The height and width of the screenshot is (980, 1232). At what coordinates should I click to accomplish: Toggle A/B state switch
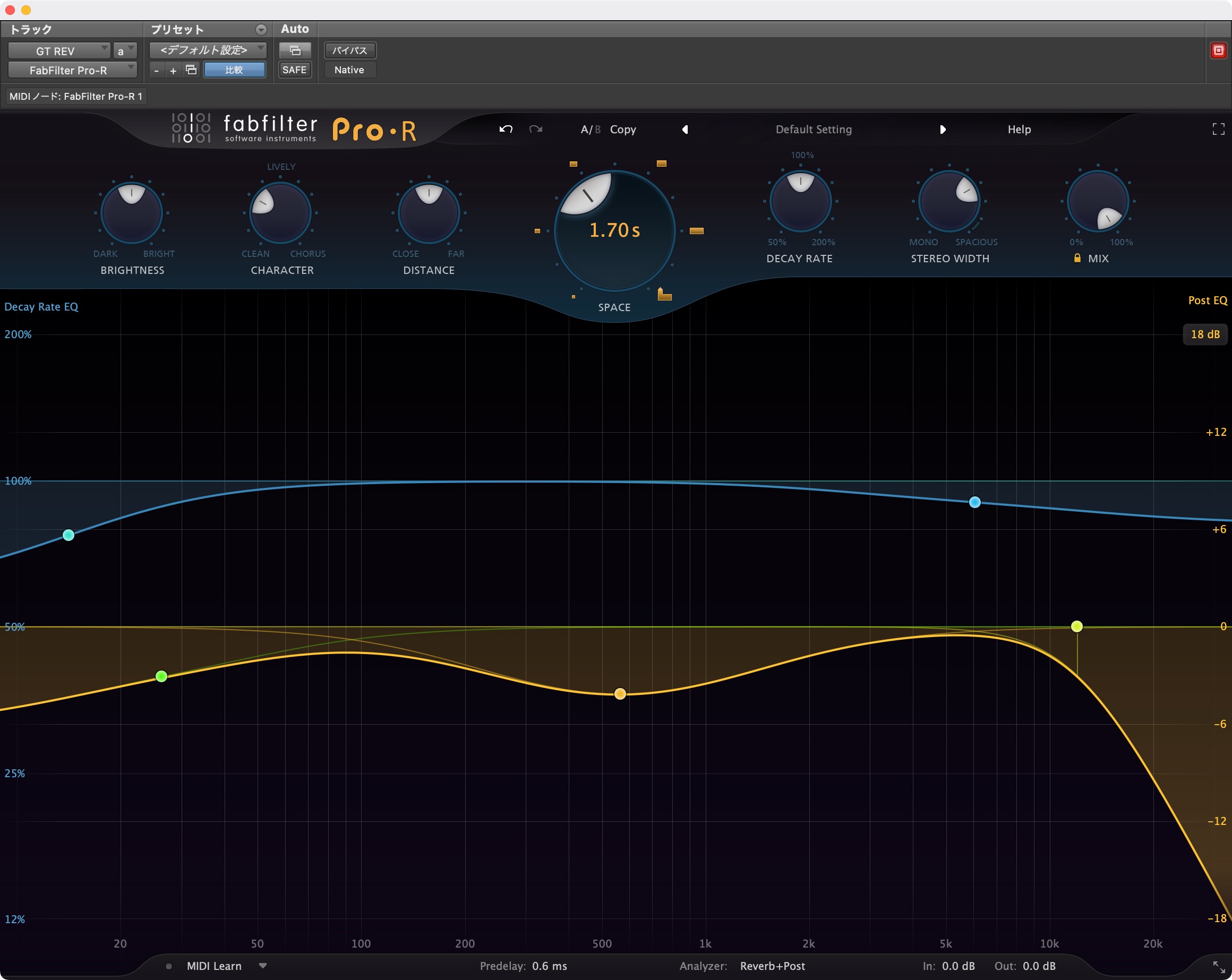pos(591,130)
